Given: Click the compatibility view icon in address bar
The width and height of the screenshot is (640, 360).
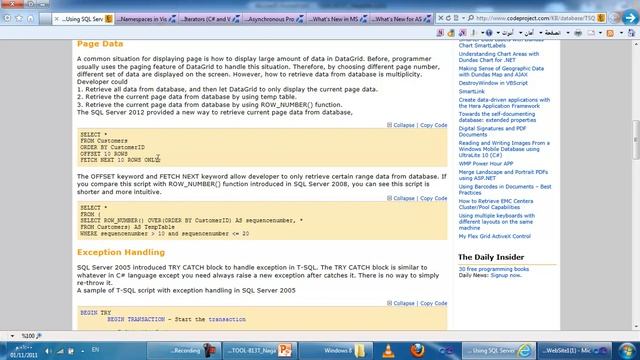Looking at the screenshot, I should pos(456,18).
